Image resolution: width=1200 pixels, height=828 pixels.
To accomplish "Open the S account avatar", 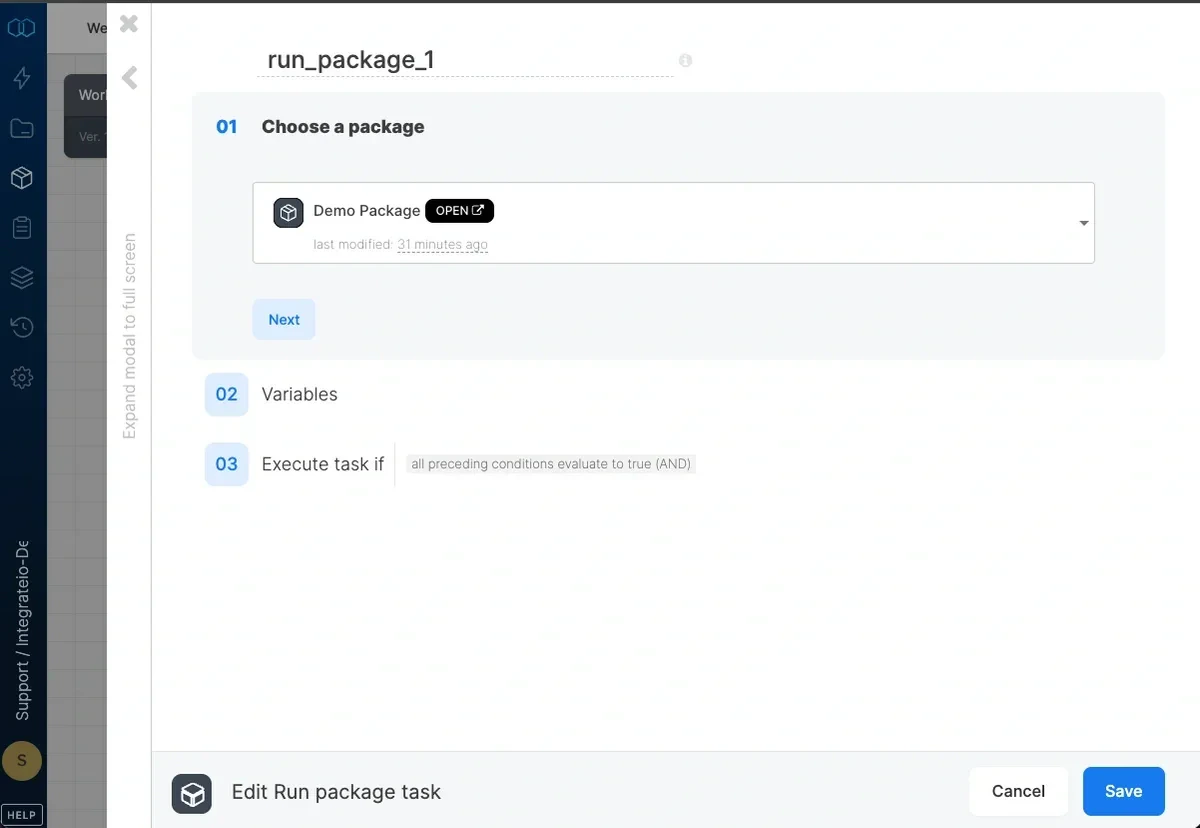I will pyautogui.click(x=22, y=761).
